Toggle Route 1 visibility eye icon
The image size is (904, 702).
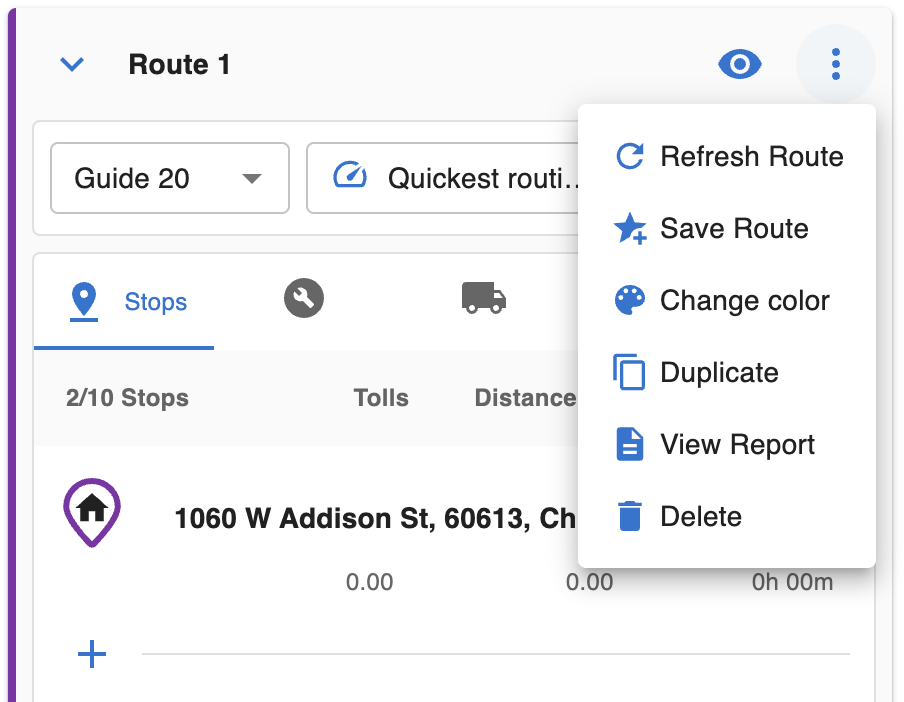tap(740, 63)
